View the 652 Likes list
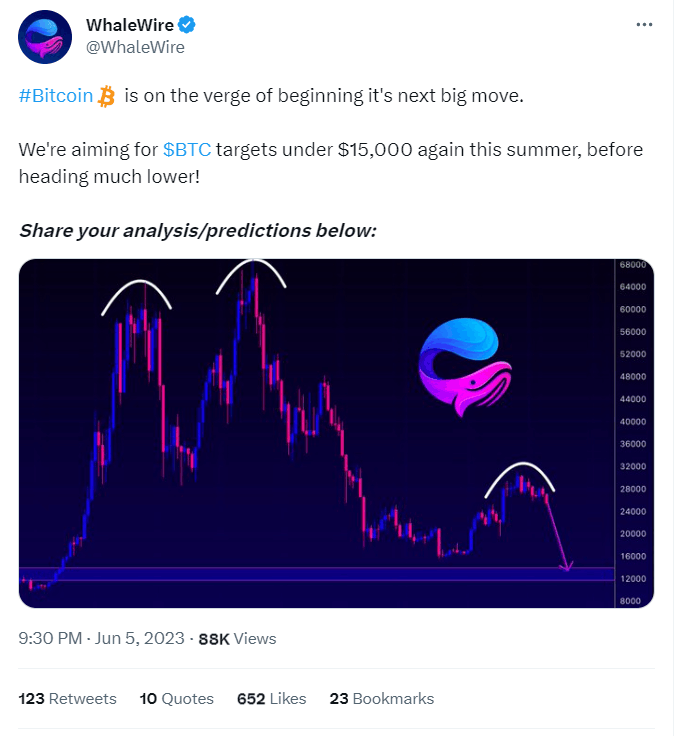The image size is (675, 736). pyautogui.click(x=272, y=698)
